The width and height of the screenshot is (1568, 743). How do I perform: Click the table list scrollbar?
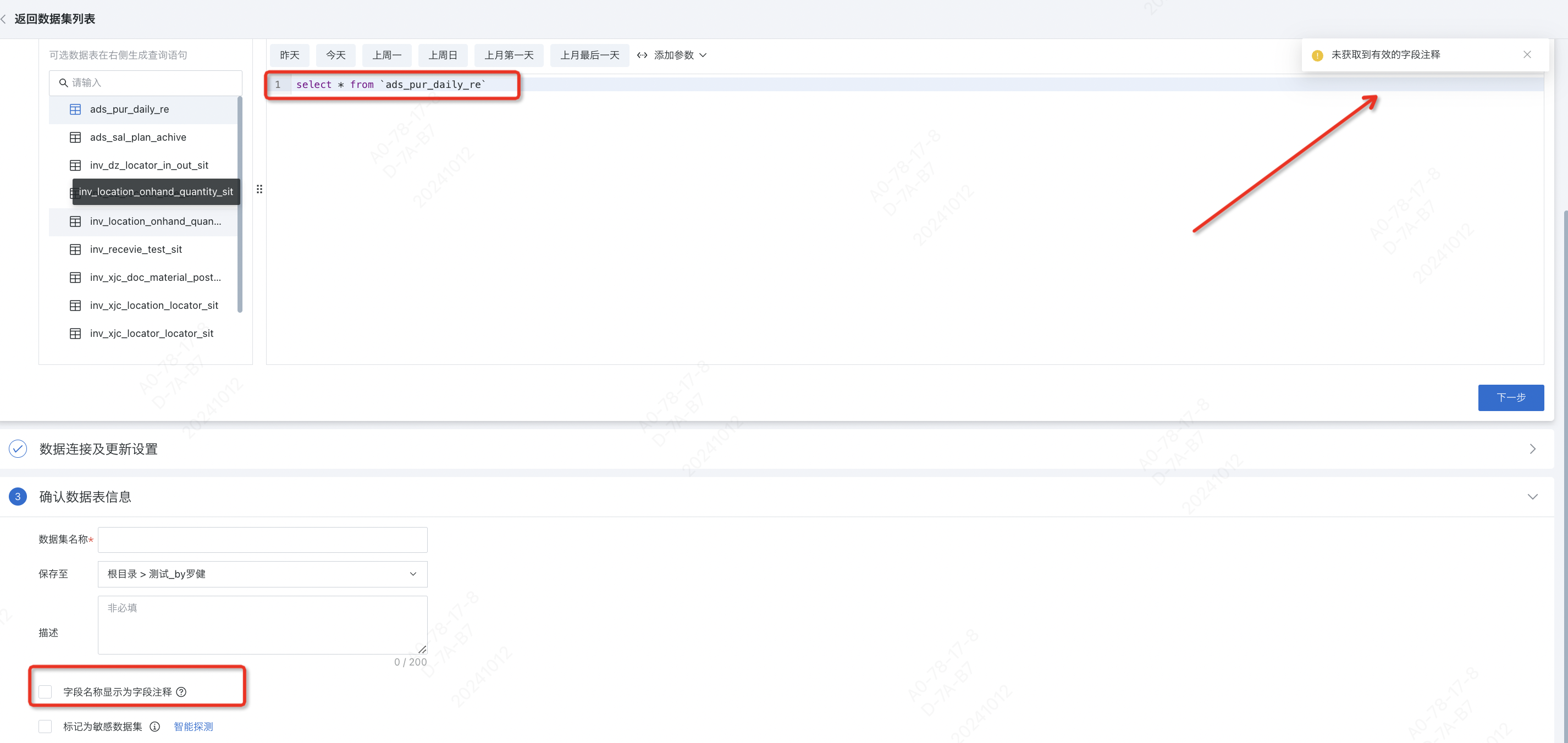coord(240,204)
